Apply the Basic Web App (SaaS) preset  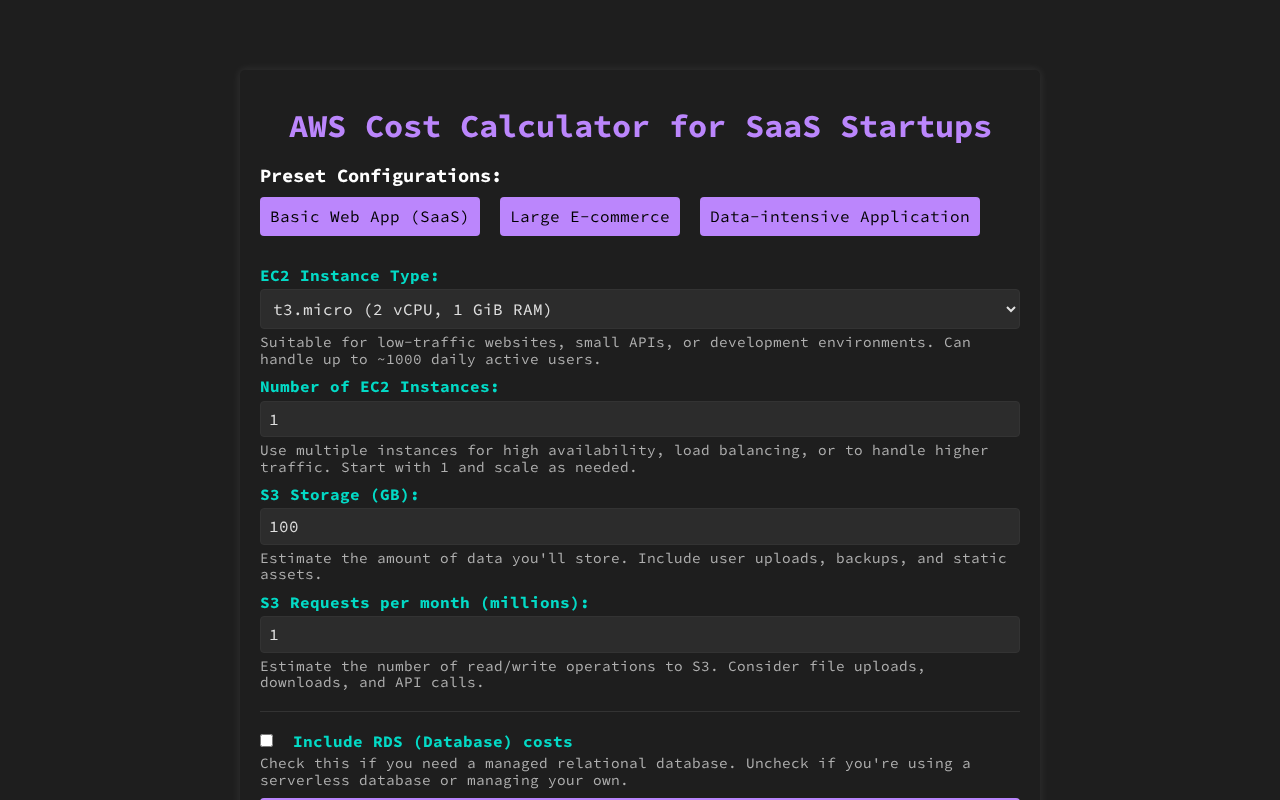click(x=369, y=217)
